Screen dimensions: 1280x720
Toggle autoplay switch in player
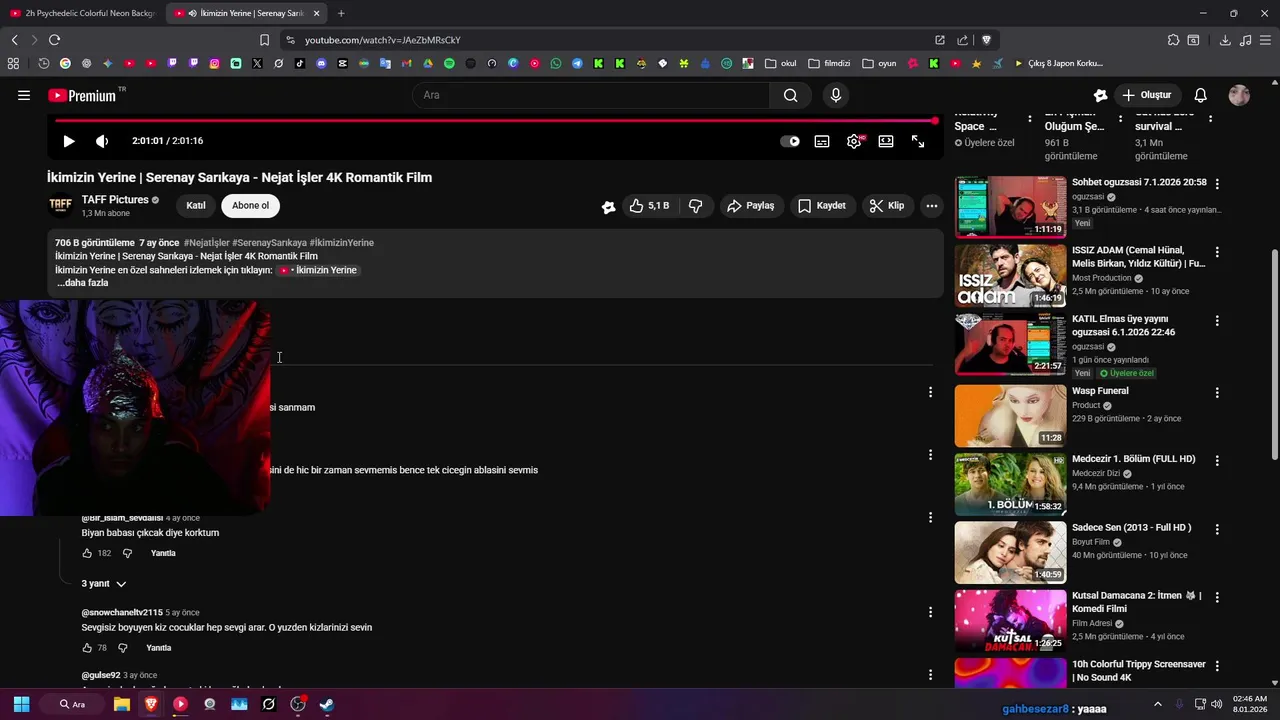(790, 141)
